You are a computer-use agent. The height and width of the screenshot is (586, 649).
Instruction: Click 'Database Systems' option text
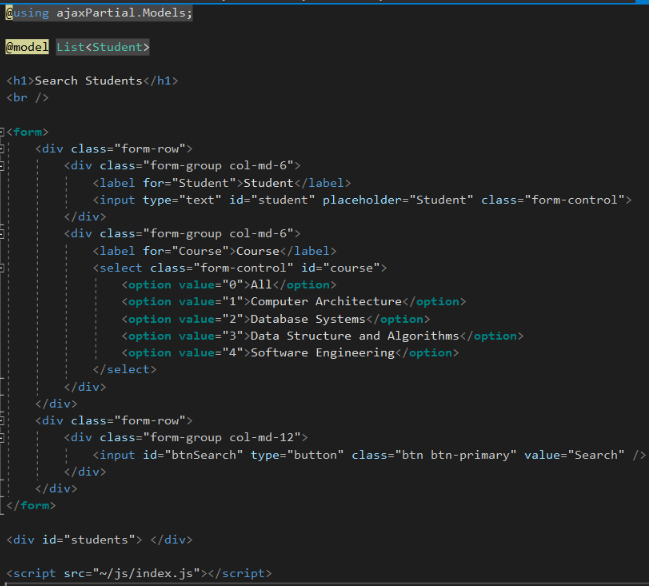308,319
